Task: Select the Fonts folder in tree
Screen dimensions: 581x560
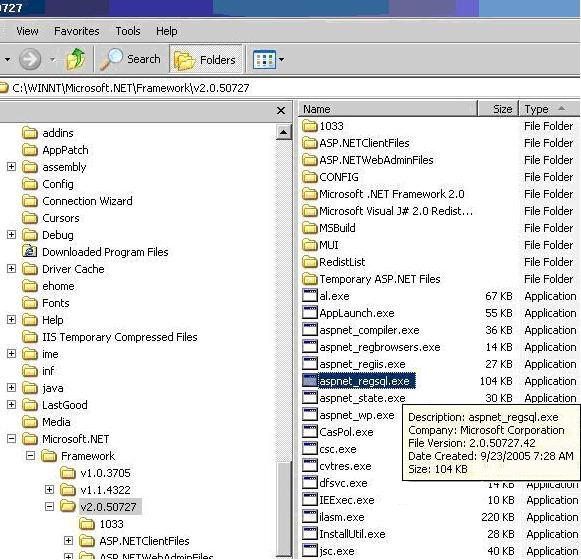Action: (45, 303)
